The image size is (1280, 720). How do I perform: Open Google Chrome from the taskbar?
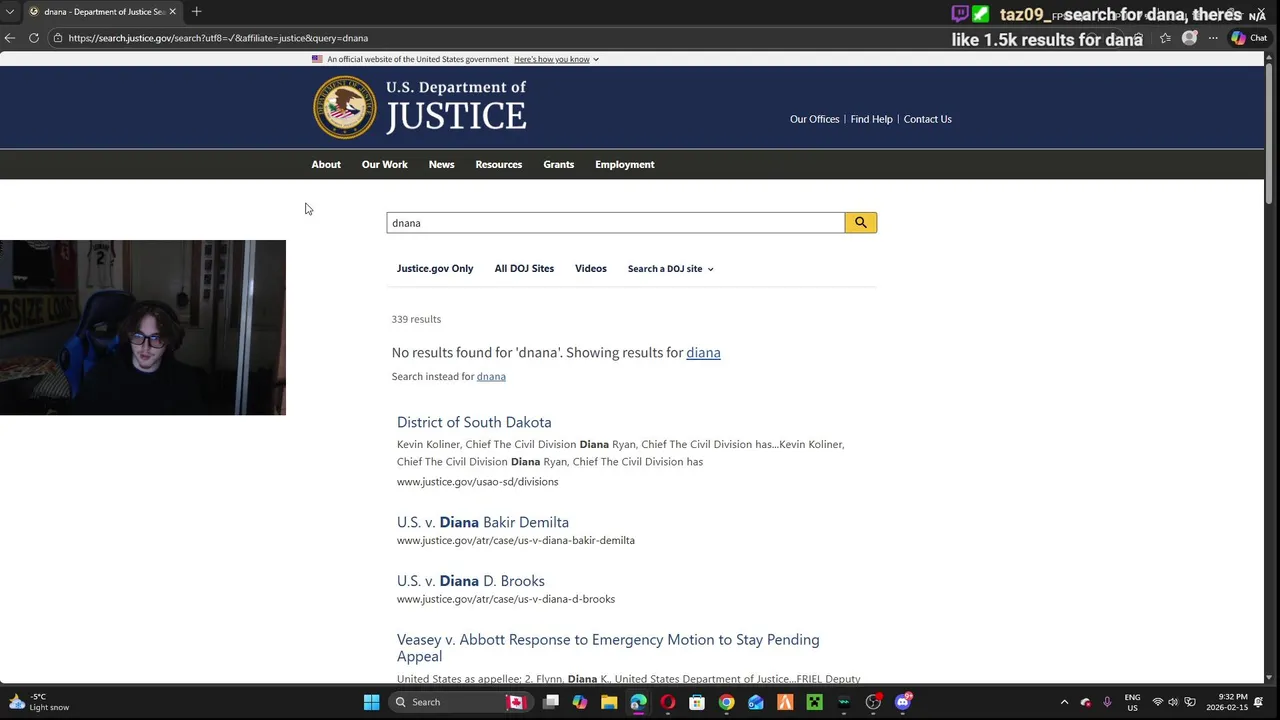[x=726, y=702]
